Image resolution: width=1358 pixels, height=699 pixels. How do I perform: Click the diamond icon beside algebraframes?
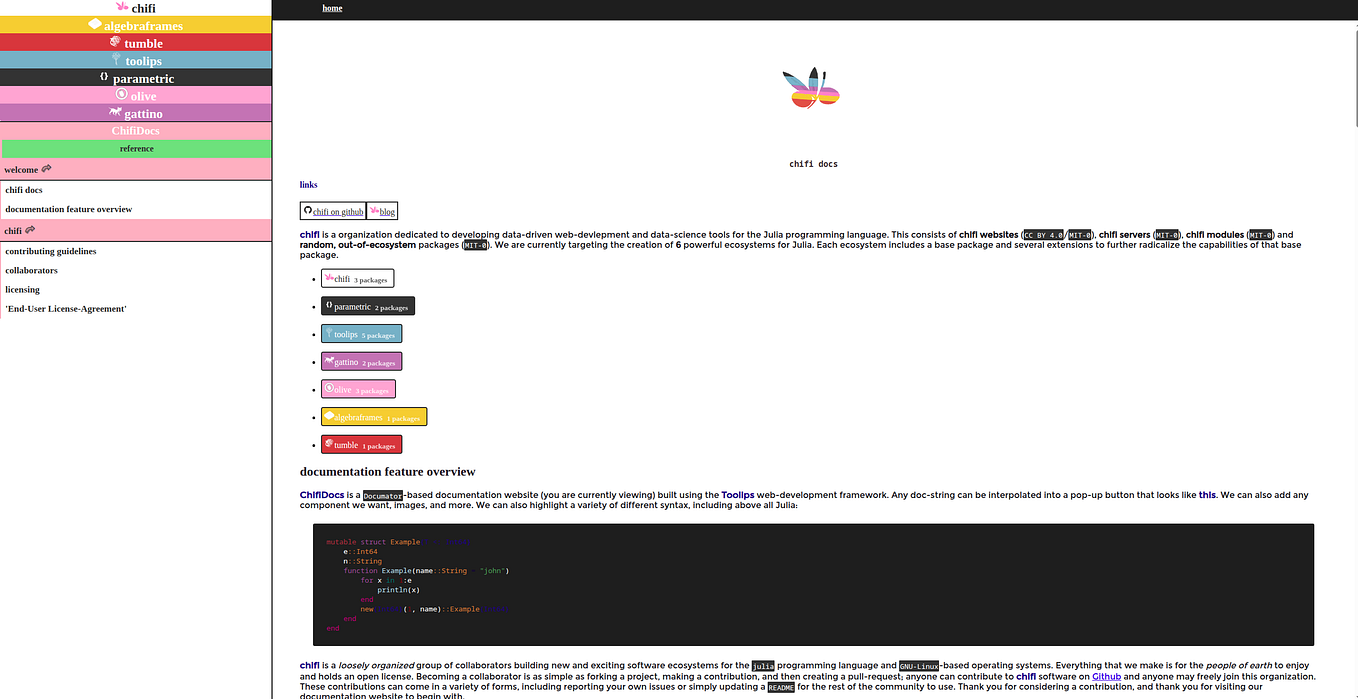point(94,24)
